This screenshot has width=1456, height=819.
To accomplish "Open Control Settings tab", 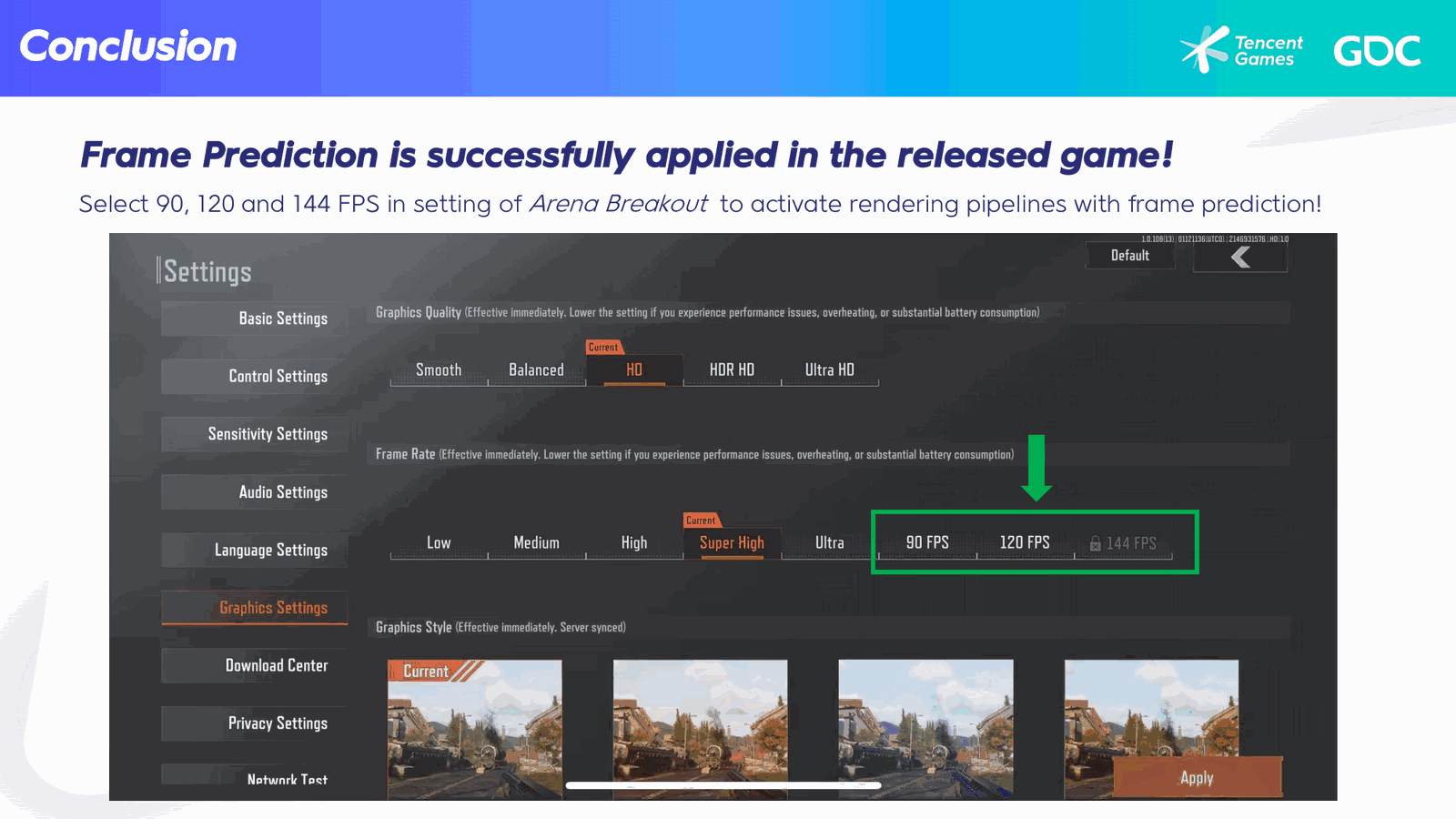I will coord(255,377).
